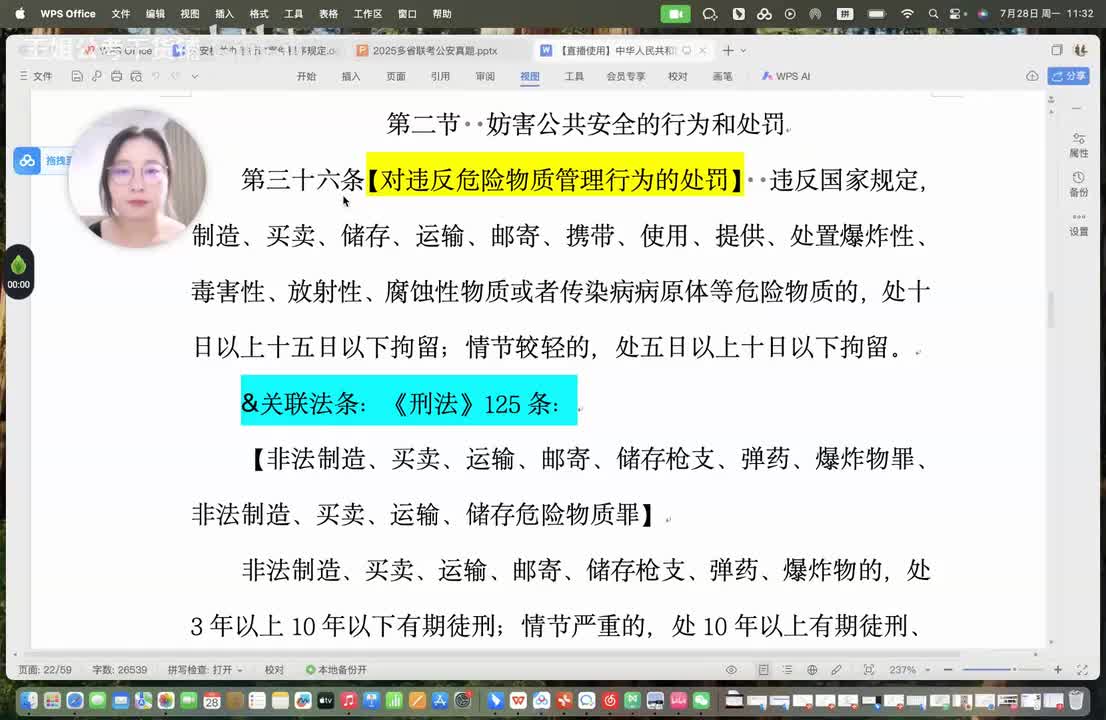The image size is (1106, 720).
Task: Switch to the 工具 ribbon tab
Action: point(574,76)
